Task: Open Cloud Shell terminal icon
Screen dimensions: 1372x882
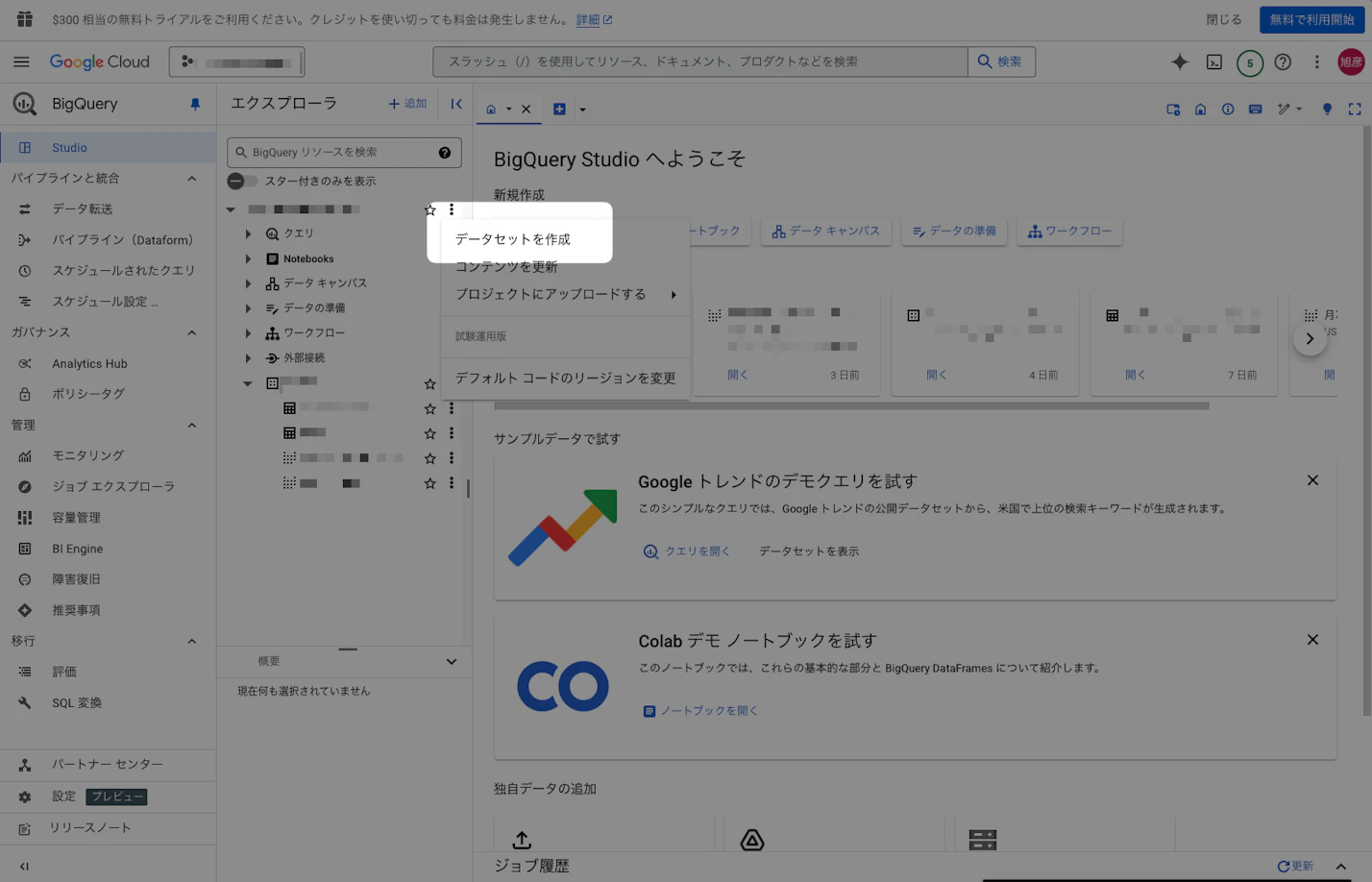Action: 1214,62
